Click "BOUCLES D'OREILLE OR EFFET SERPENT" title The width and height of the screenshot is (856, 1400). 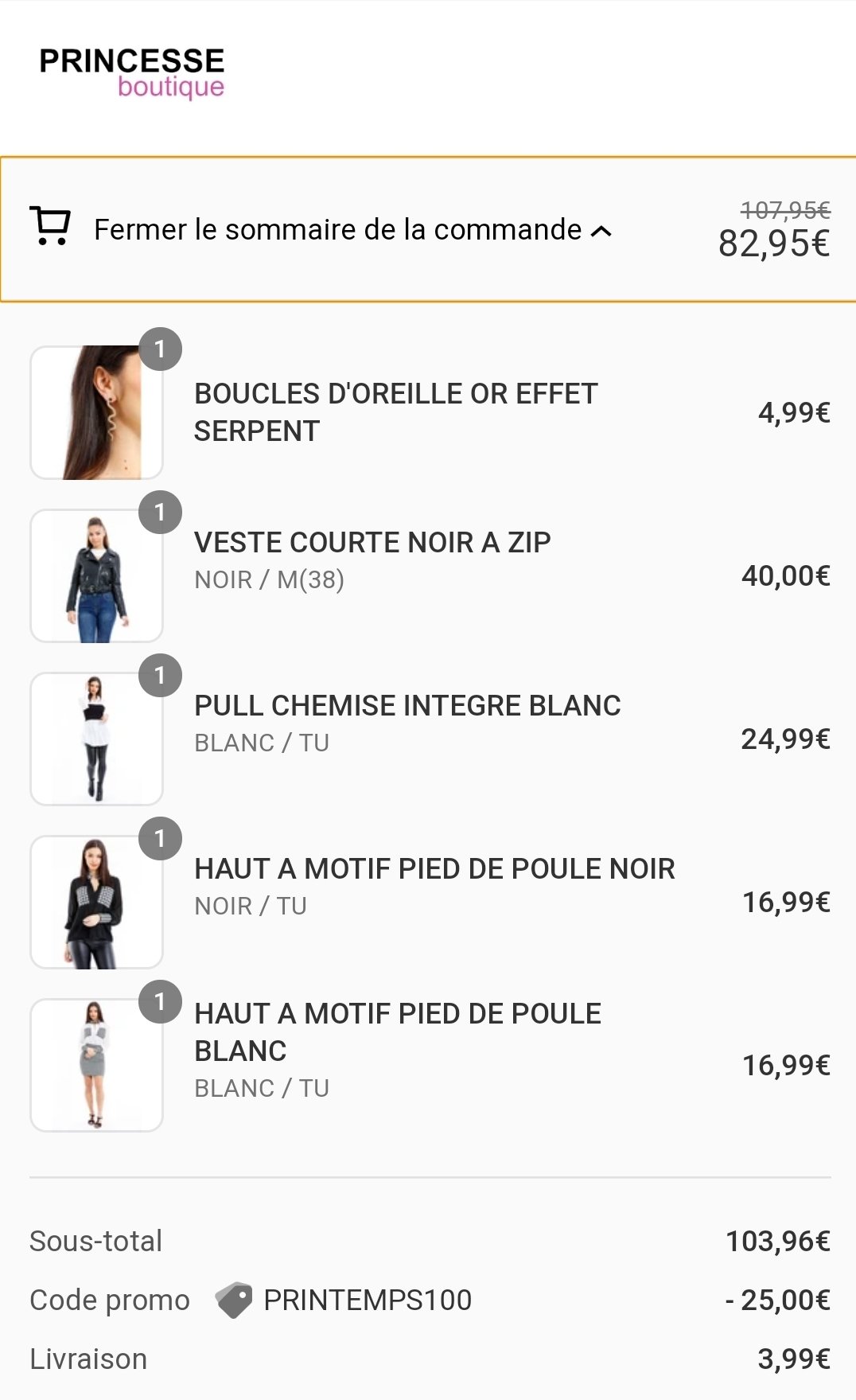coord(395,412)
